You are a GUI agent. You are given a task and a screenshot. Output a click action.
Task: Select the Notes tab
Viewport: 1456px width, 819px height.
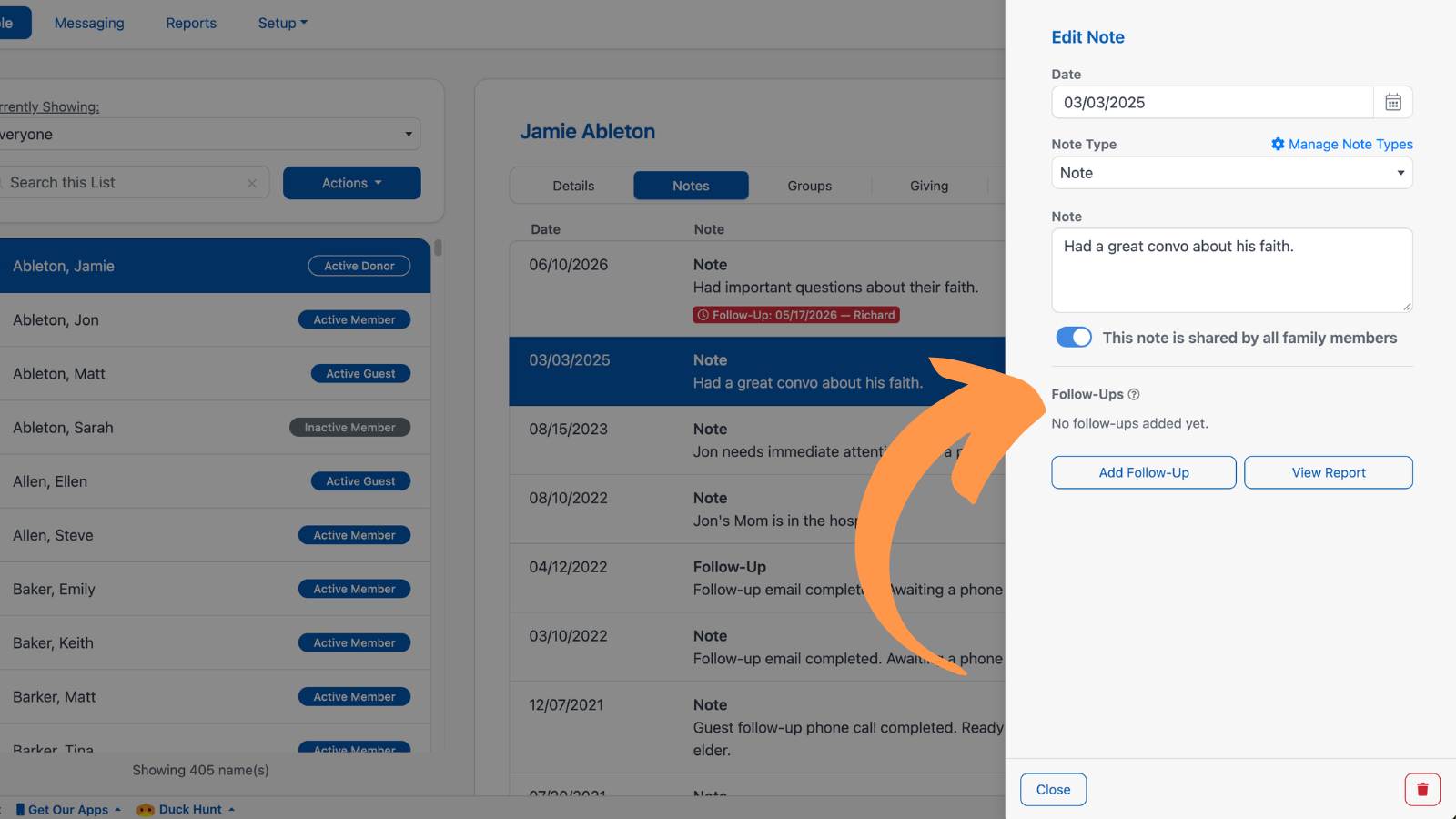691,186
